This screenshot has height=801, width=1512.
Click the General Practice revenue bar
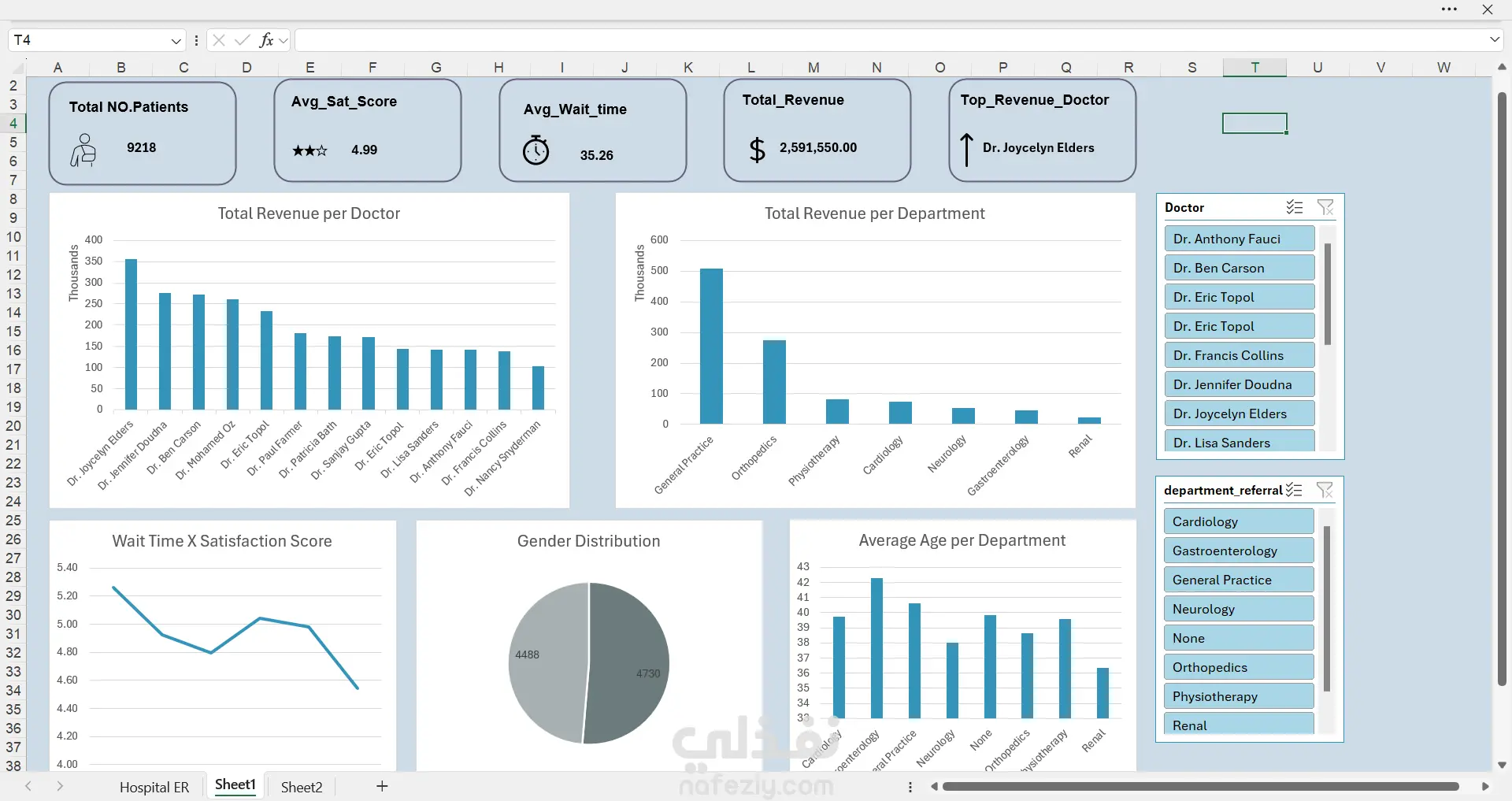coord(711,347)
